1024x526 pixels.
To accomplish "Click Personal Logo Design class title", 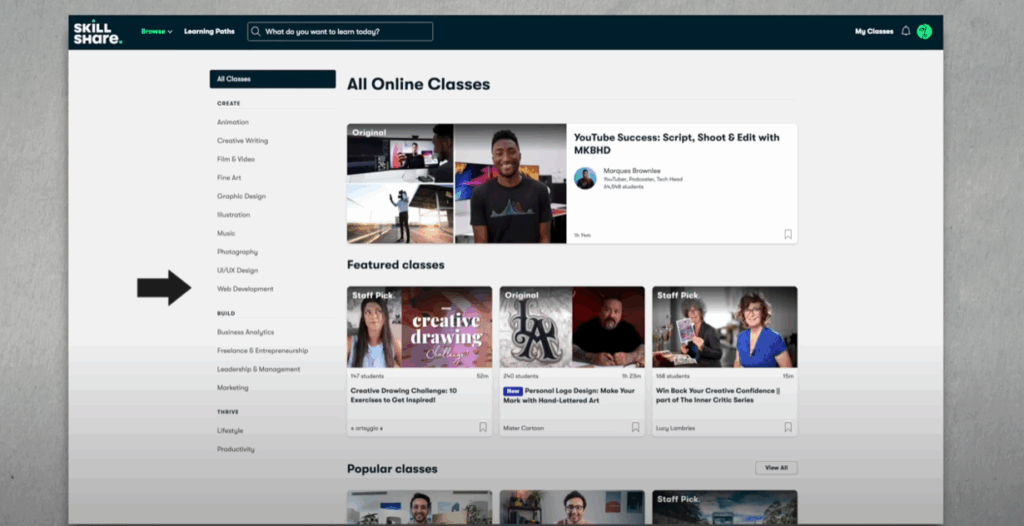I will point(568,395).
